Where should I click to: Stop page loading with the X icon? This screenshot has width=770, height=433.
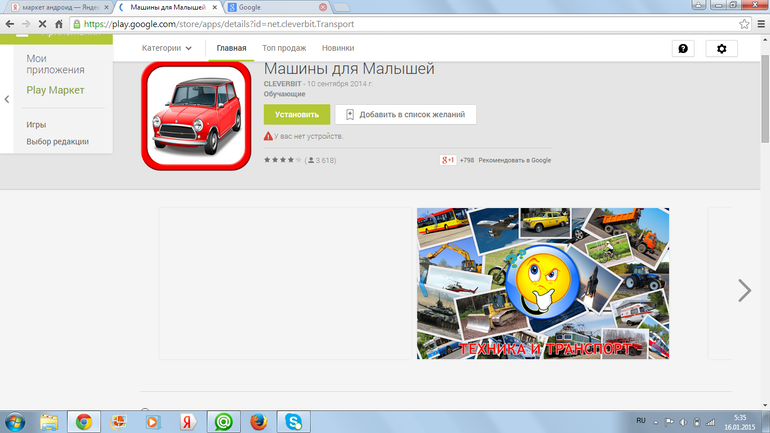pos(42,23)
